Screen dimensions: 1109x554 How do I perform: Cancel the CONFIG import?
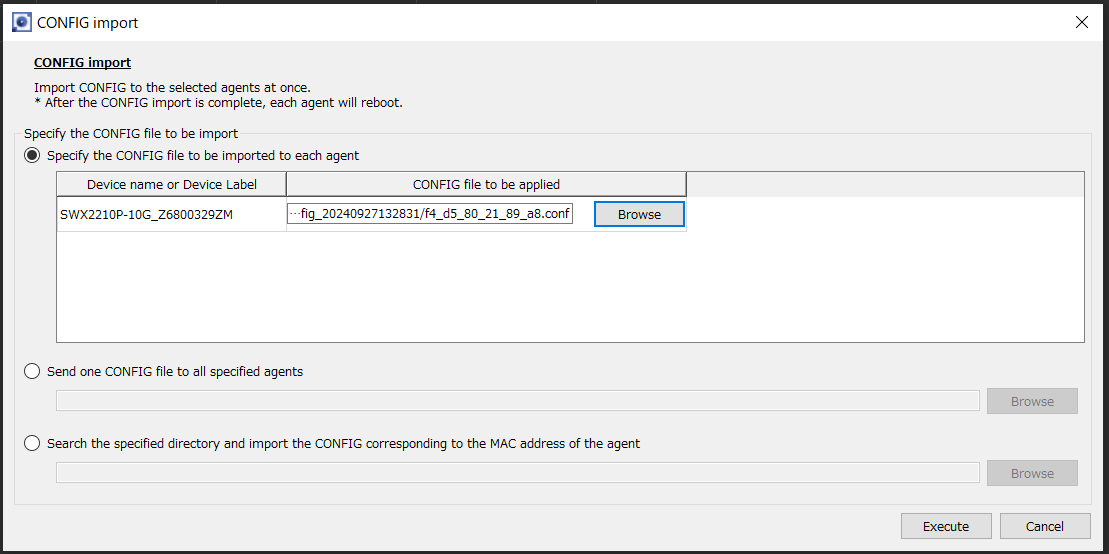pyautogui.click(x=1044, y=526)
